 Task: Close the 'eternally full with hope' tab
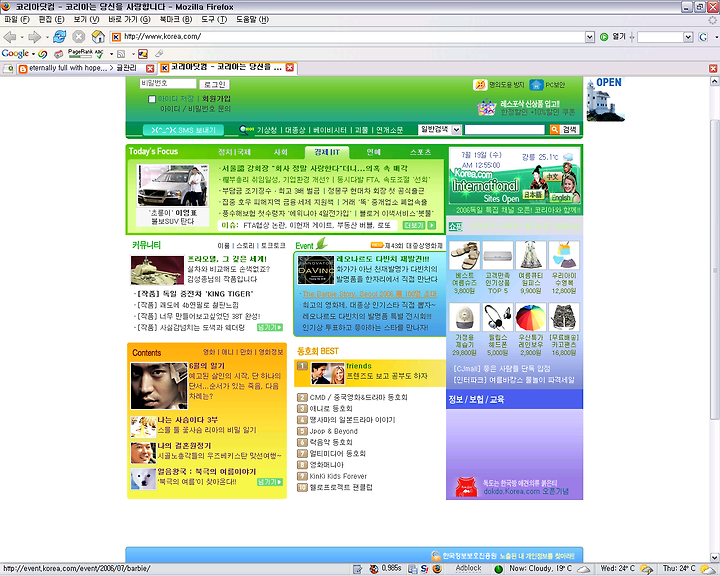(x=150, y=68)
